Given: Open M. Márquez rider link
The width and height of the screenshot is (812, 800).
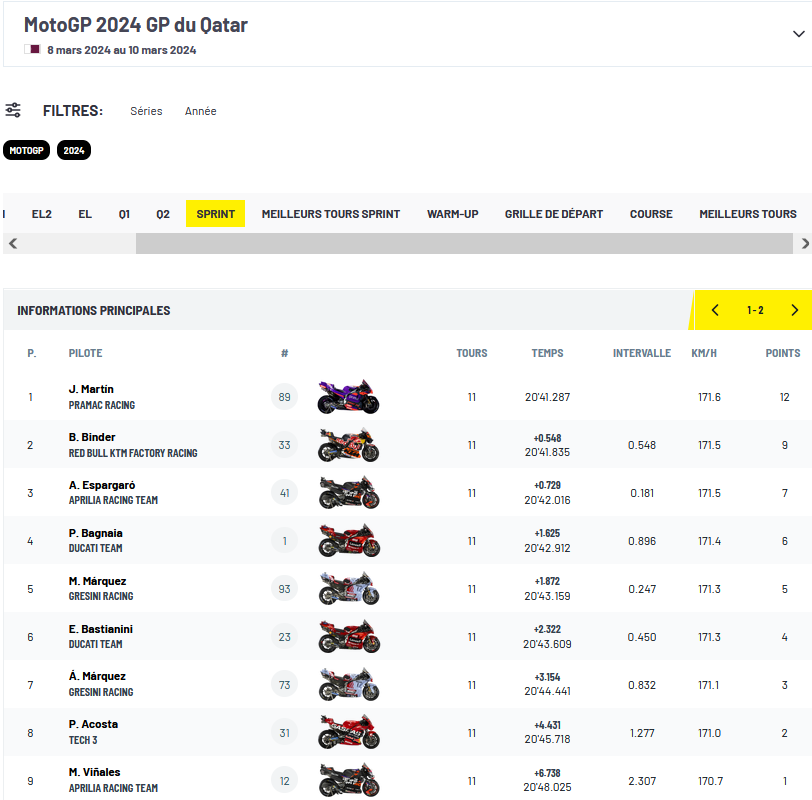Looking at the screenshot, I should point(97,581).
